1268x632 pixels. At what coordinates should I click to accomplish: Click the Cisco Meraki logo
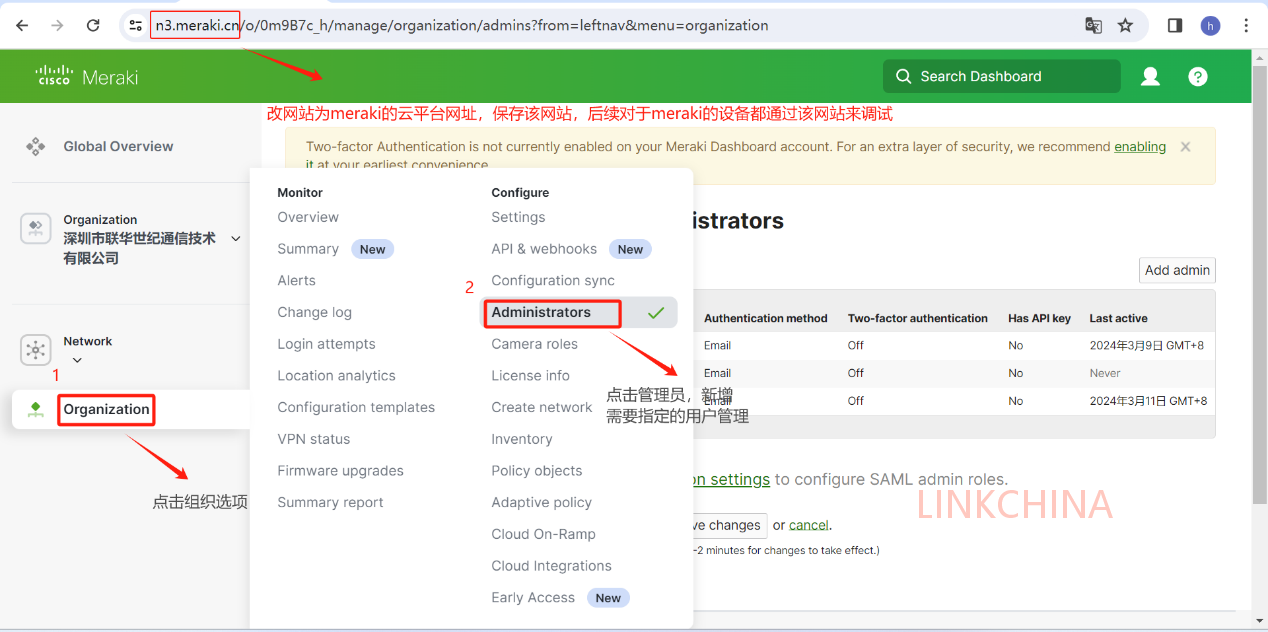(86, 76)
